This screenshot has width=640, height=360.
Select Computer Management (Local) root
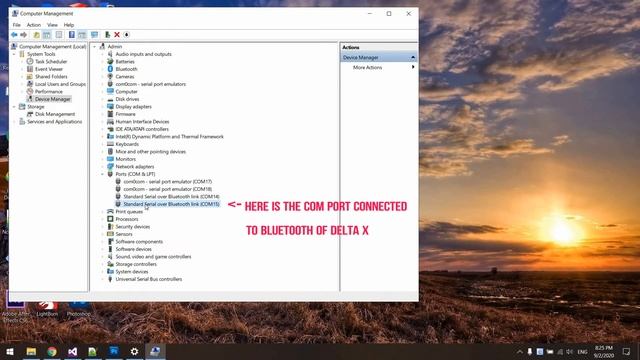52,47
